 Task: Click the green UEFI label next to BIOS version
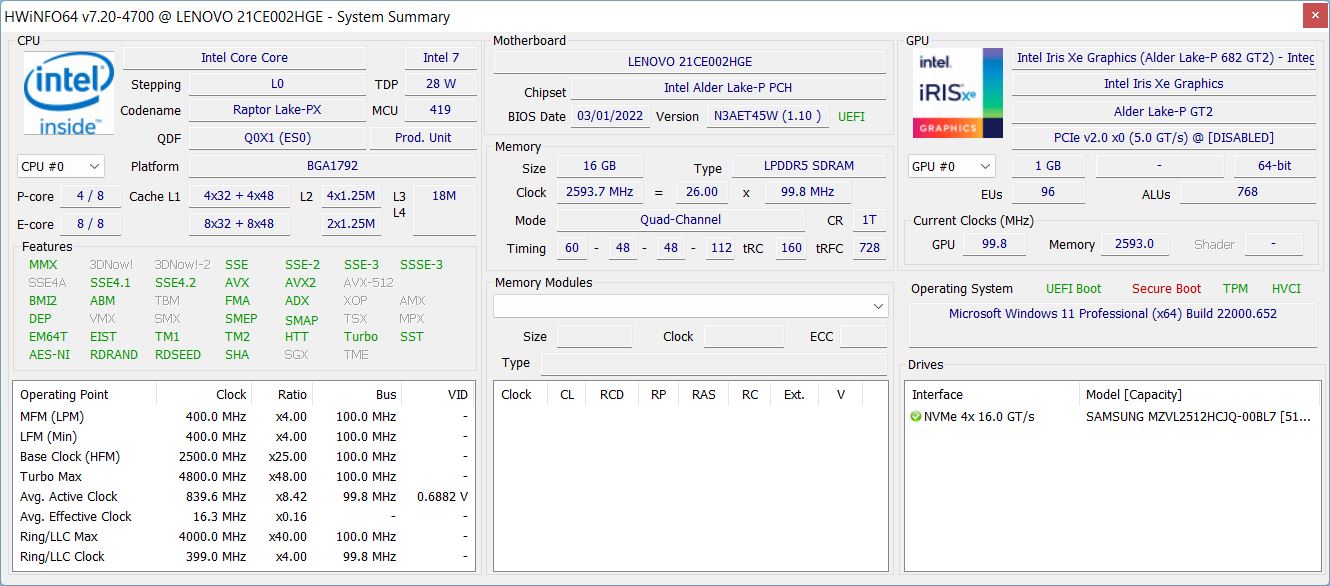click(851, 116)
